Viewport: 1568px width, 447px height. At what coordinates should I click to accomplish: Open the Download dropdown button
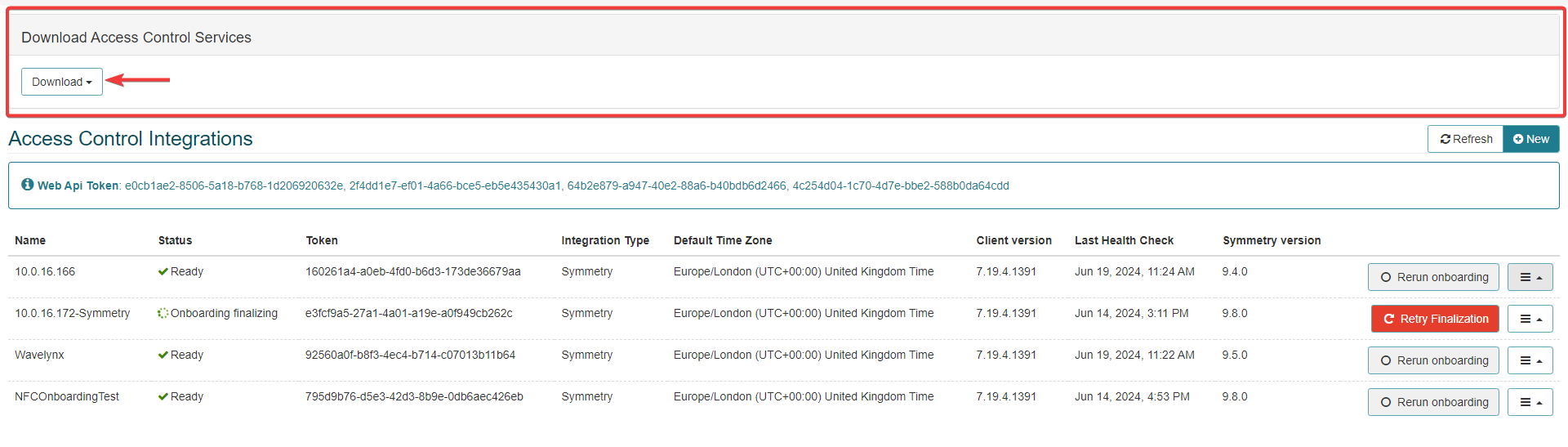(x=61, y=82)
